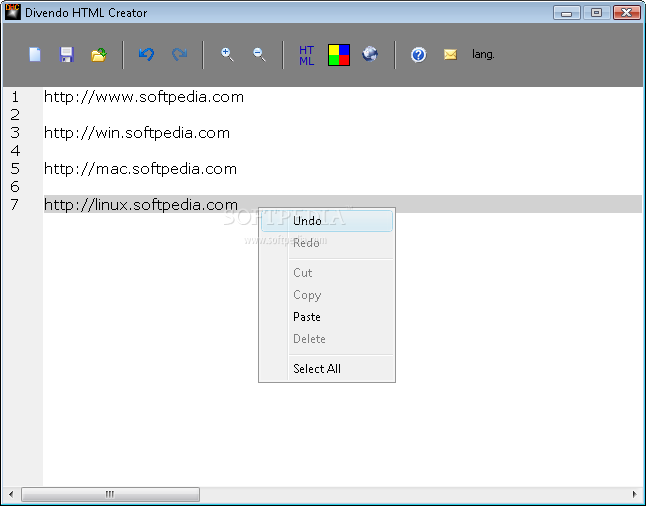Click the line http://win.softpedia.com
Image resolution: width=646 pixels, height=506 pixels.
137,133
